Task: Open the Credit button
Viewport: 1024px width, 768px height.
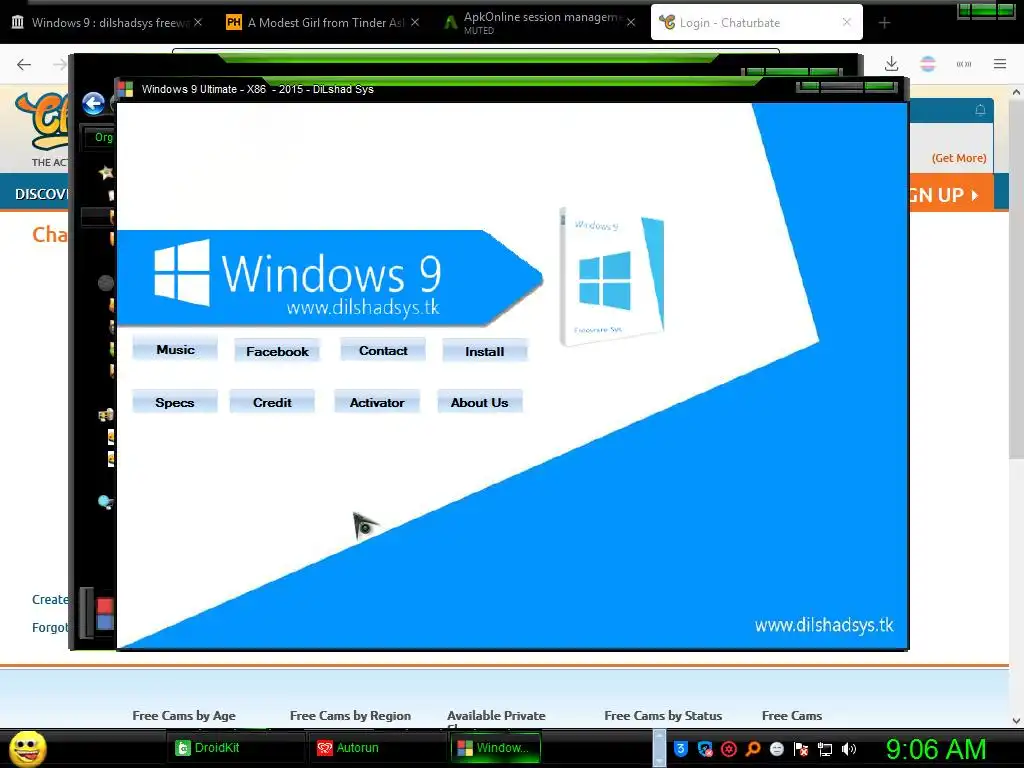Action: click(x=272, y=402)
